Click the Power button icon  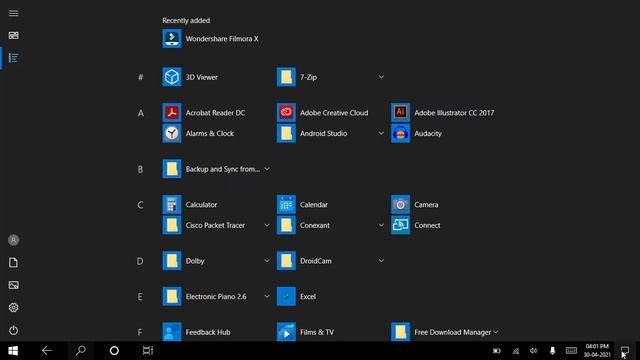click(x=13, y=330)
